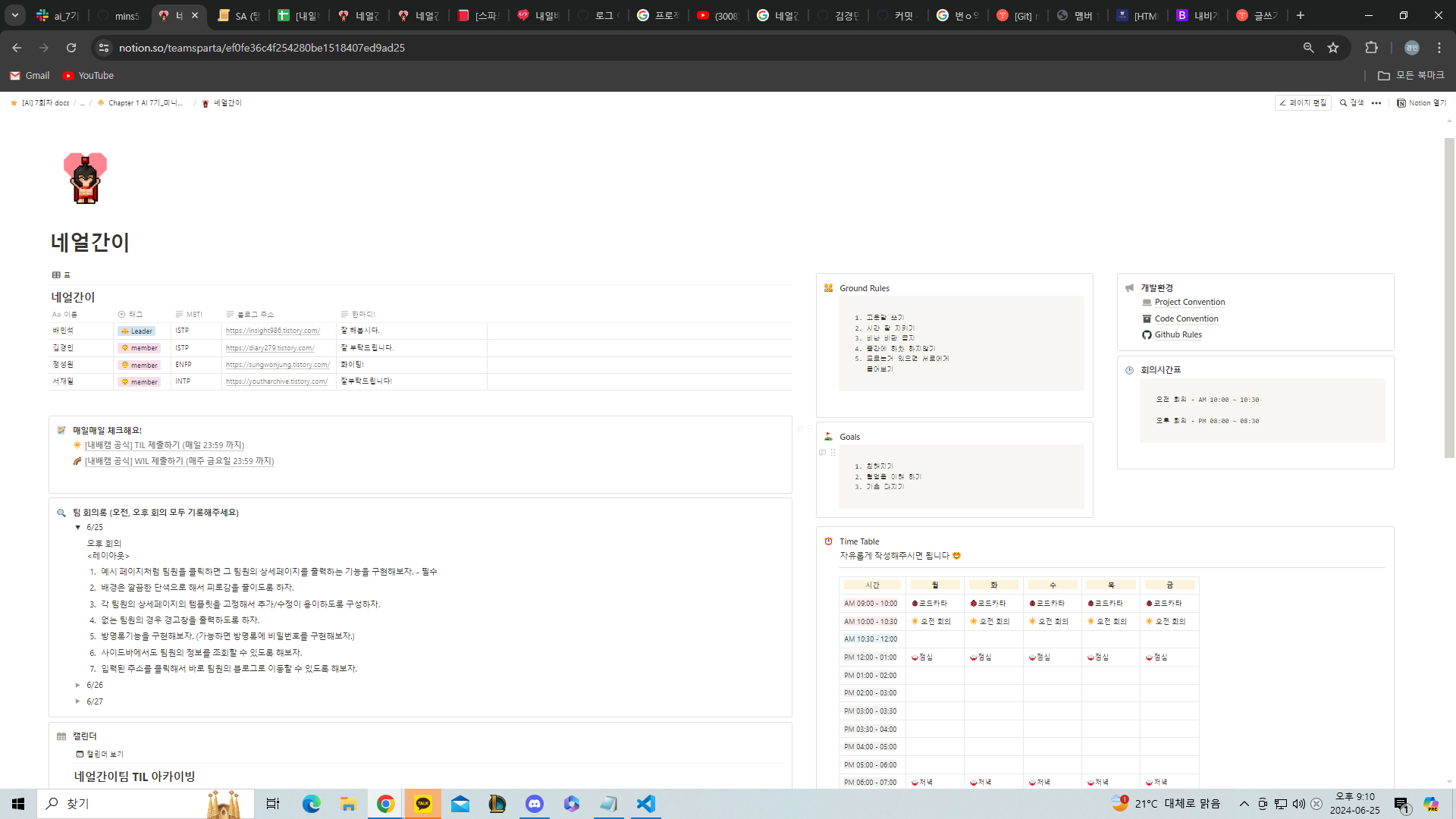Open the Discord icon in the taskbar
The width and height of the screenshot is (1456, 819).
pos(535,804)
